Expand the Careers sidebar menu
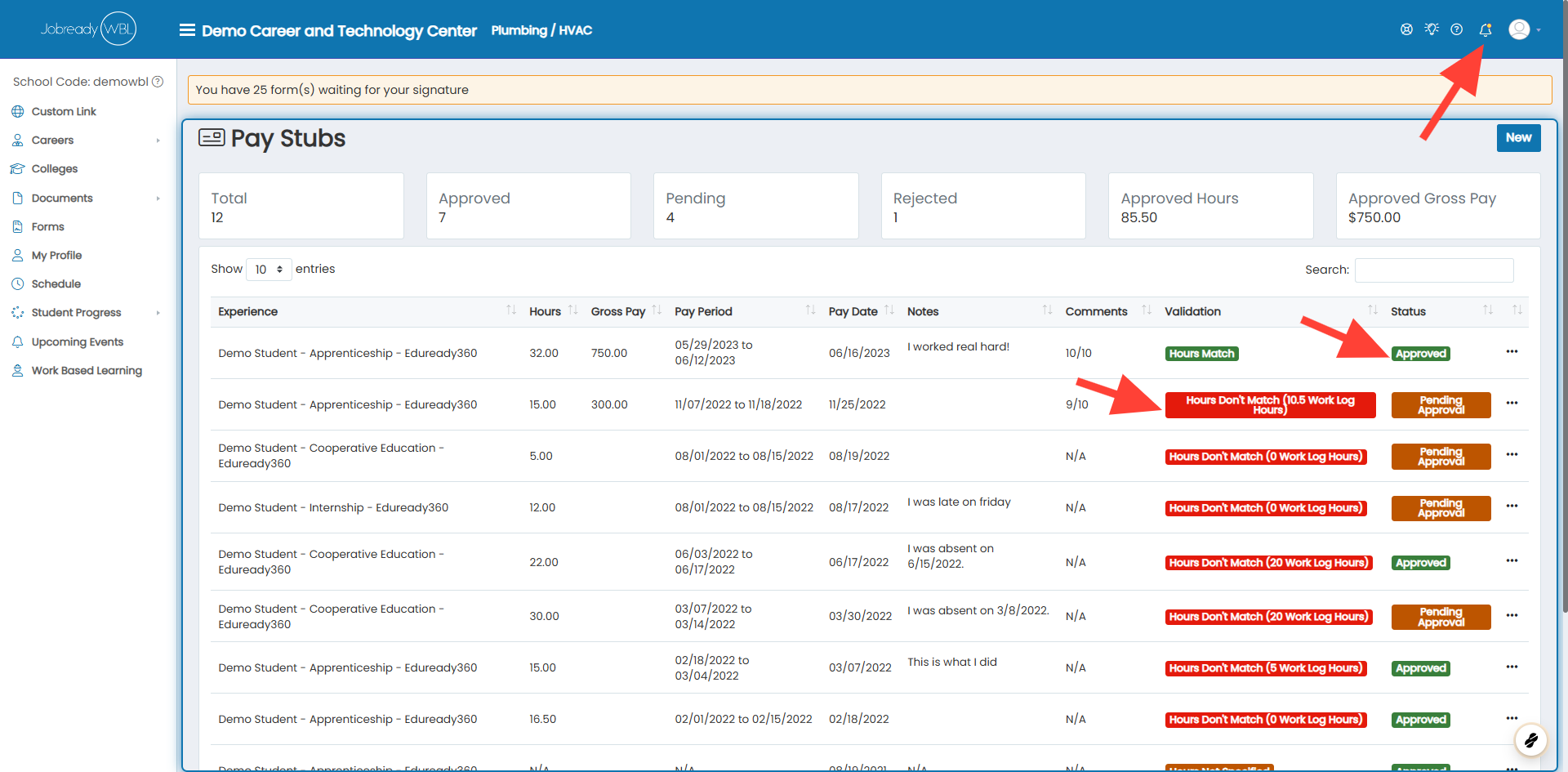This screenshot has height=772, width=1568. pos(86,141)
